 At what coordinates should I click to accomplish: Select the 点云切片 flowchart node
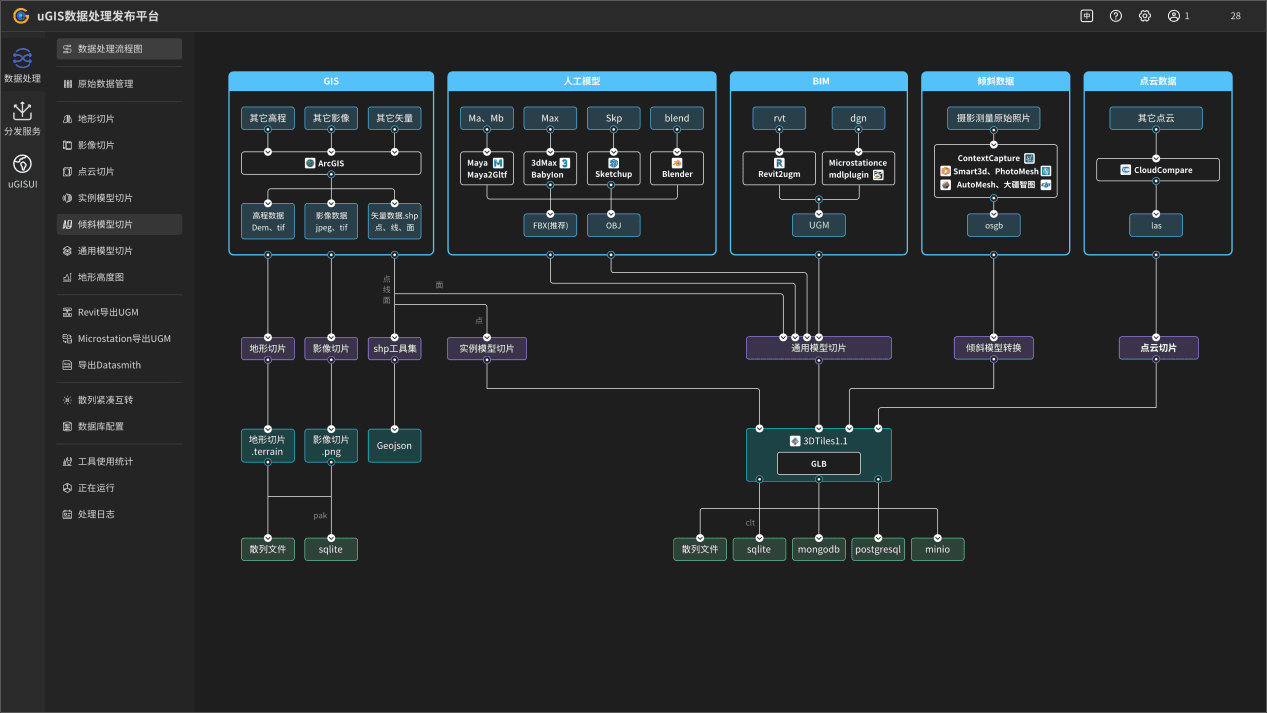coord(1158,348)
